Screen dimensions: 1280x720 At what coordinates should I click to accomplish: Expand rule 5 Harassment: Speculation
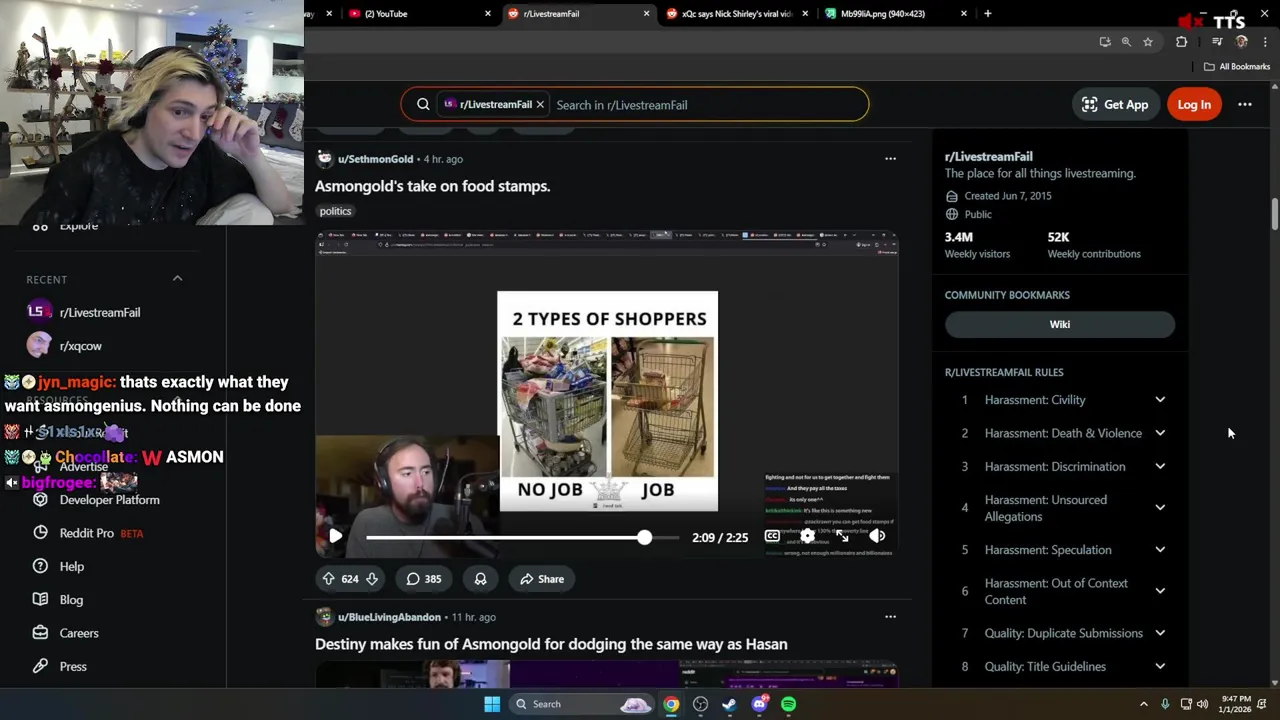tap(1160, 550)
